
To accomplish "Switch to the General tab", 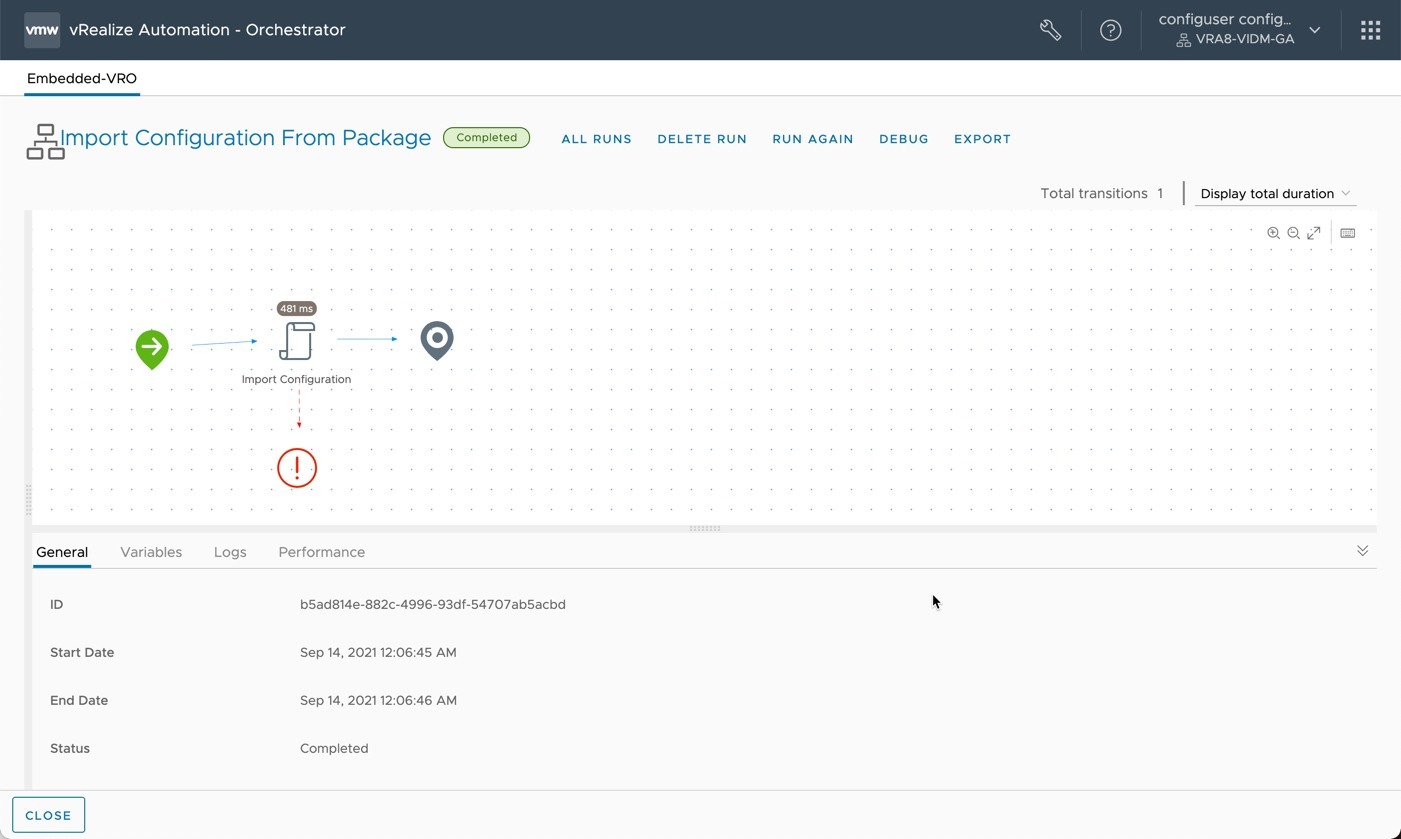I will coord(62,552).
